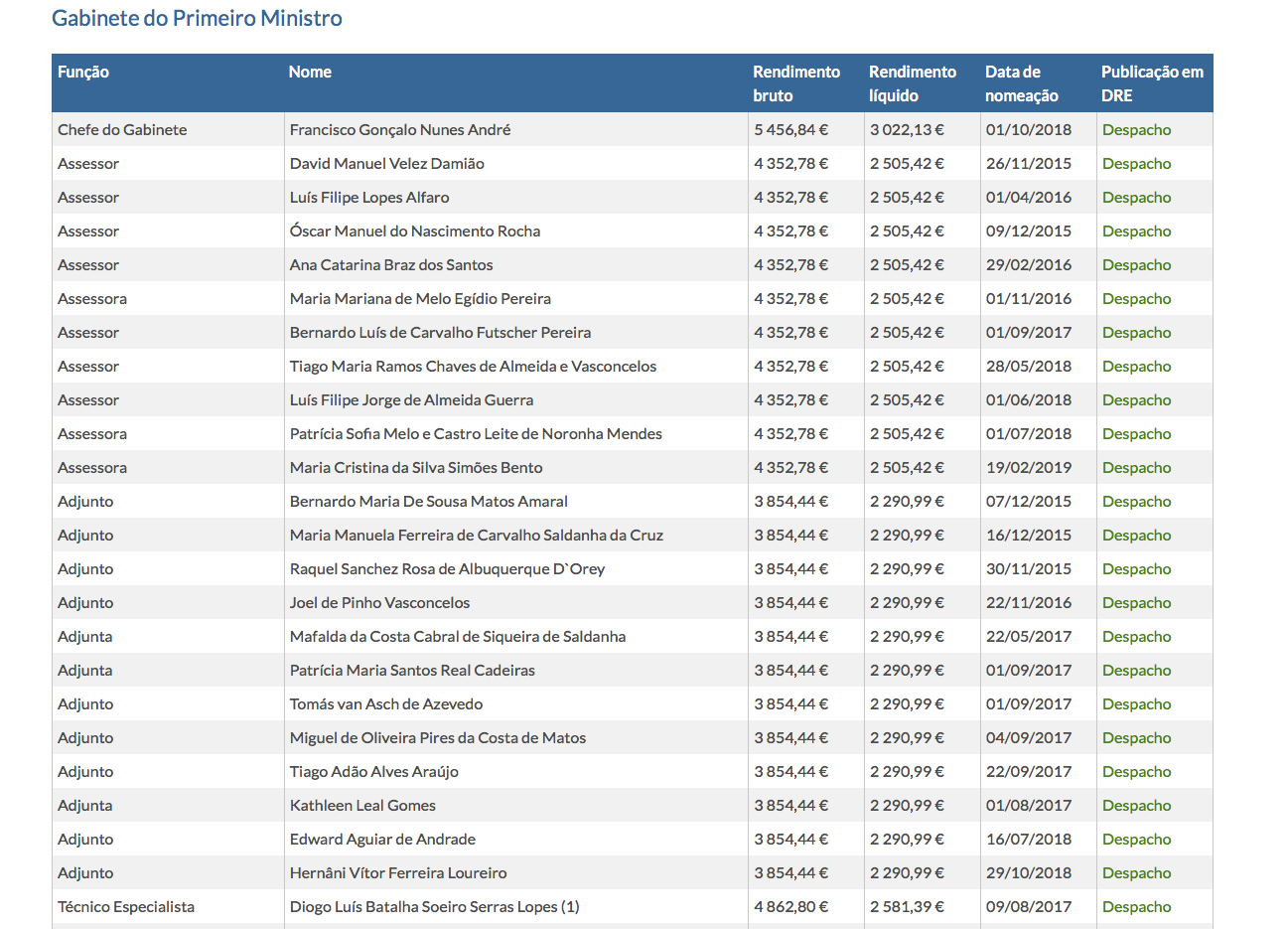Open Despacho for Maria Cristina da Silva Simões Bento
Screen dimensions: 1288x929
click(x=1136, y=468)
